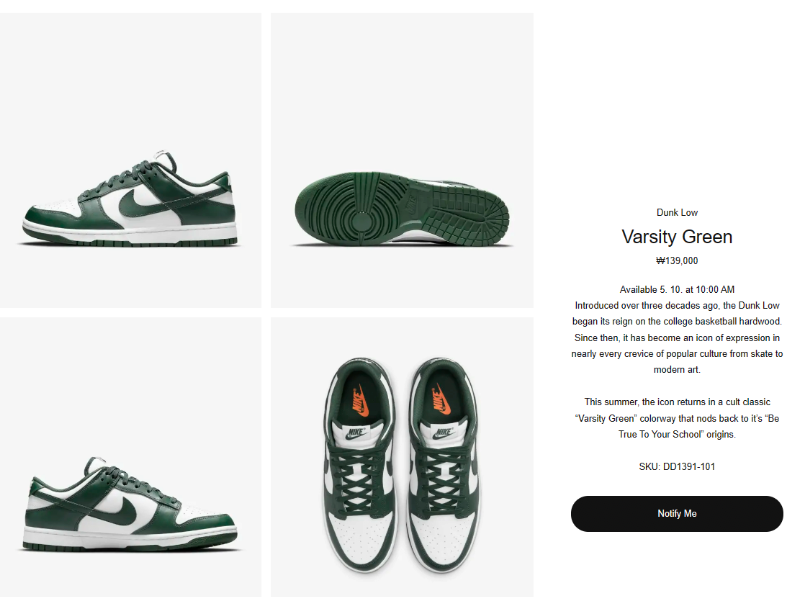Open the green outsole shoe image
This screenshot has width=801, height=597.
(402, 160)
